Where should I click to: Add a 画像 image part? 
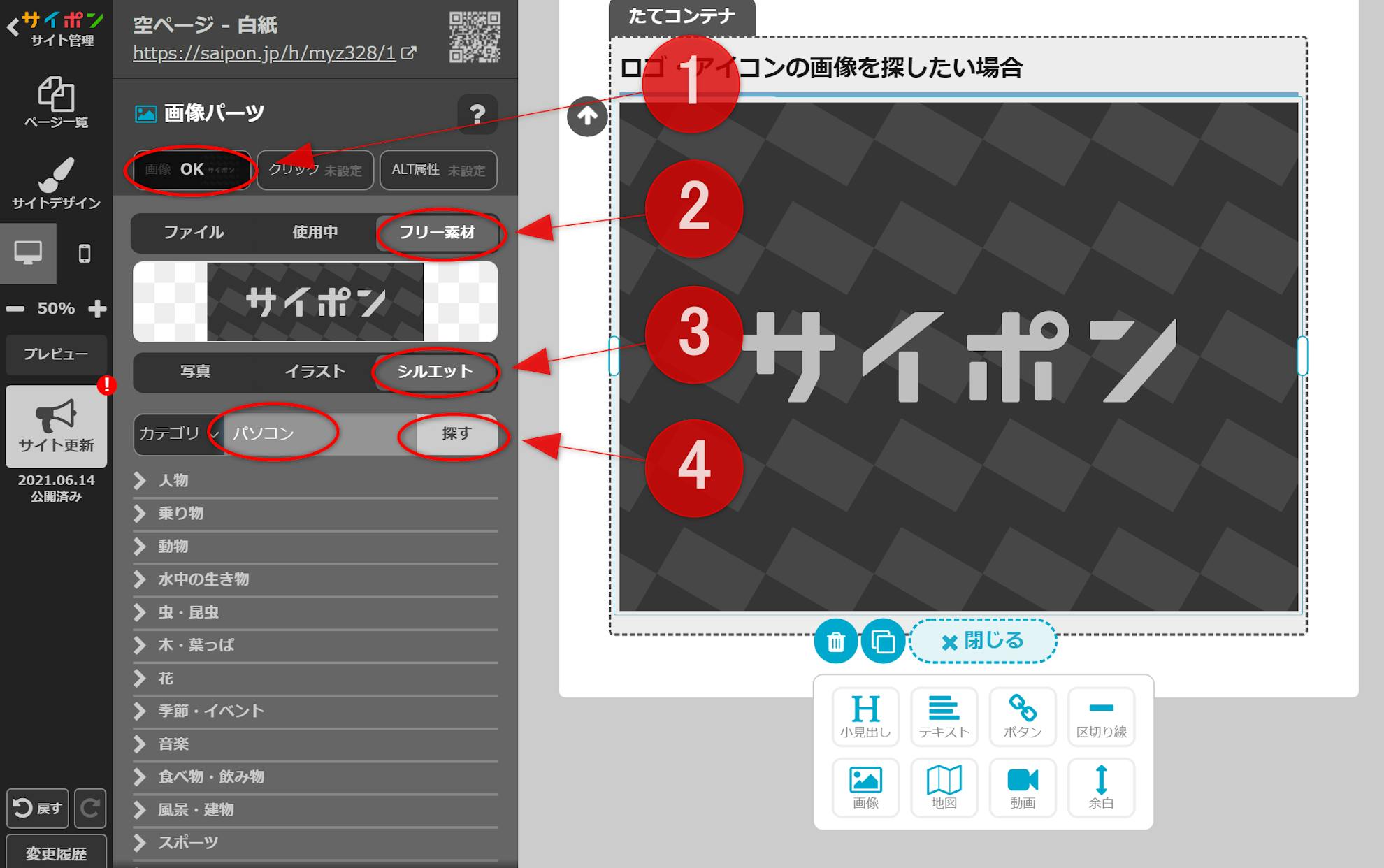coord(865,788)
